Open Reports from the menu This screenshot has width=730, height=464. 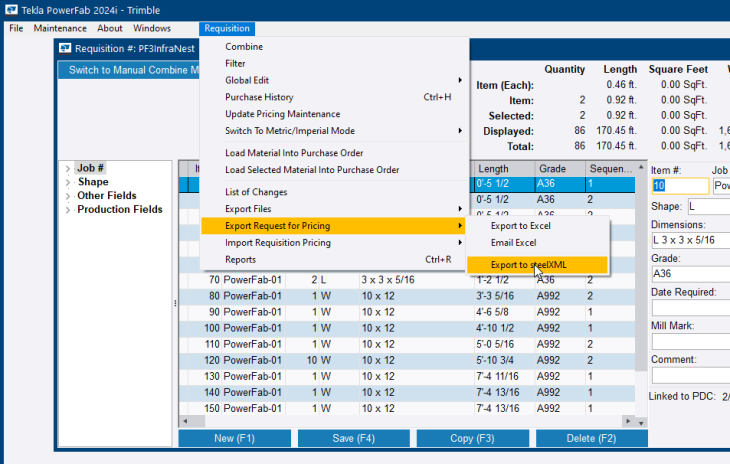click(x=334, y=259)
